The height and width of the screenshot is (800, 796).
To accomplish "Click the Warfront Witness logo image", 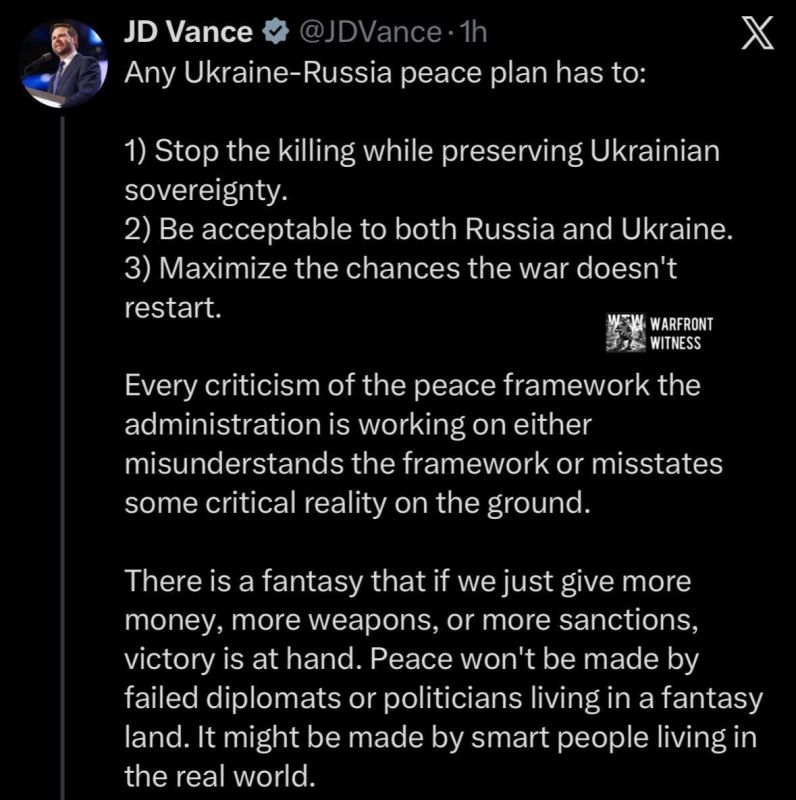I will click(626, 333).
